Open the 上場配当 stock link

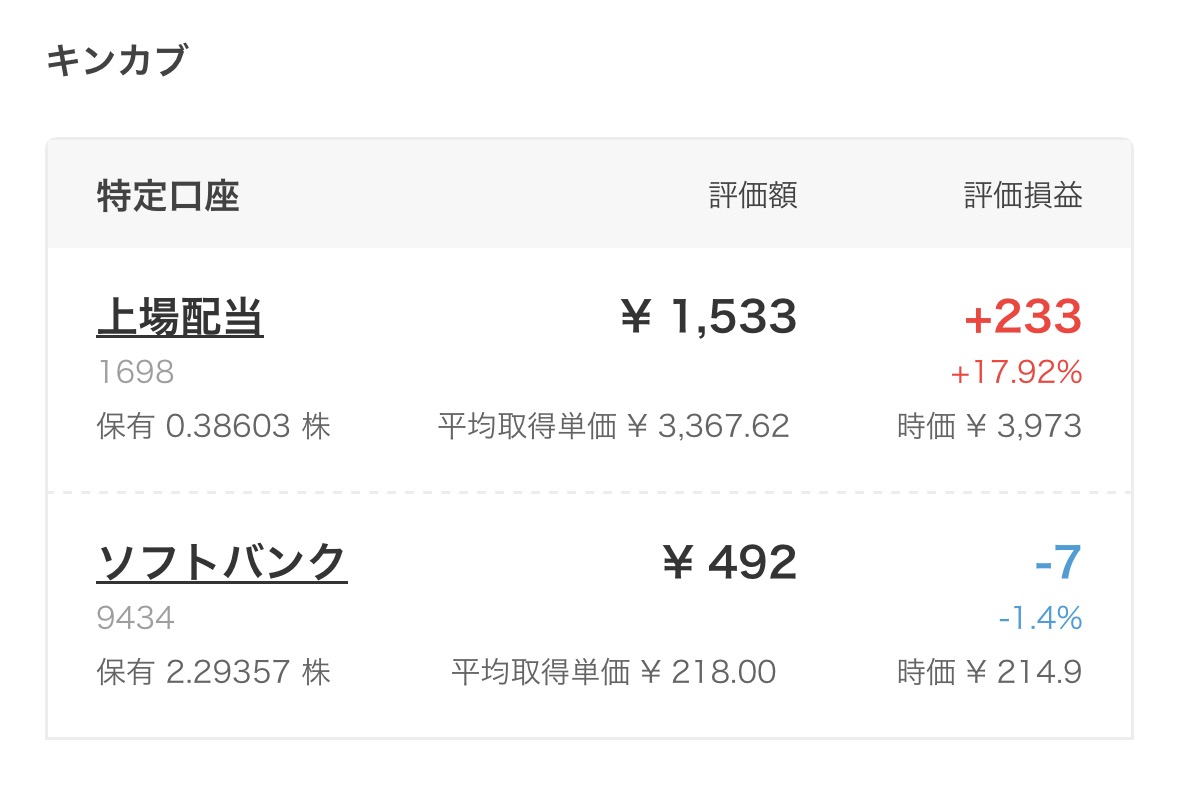coord(180,318)
